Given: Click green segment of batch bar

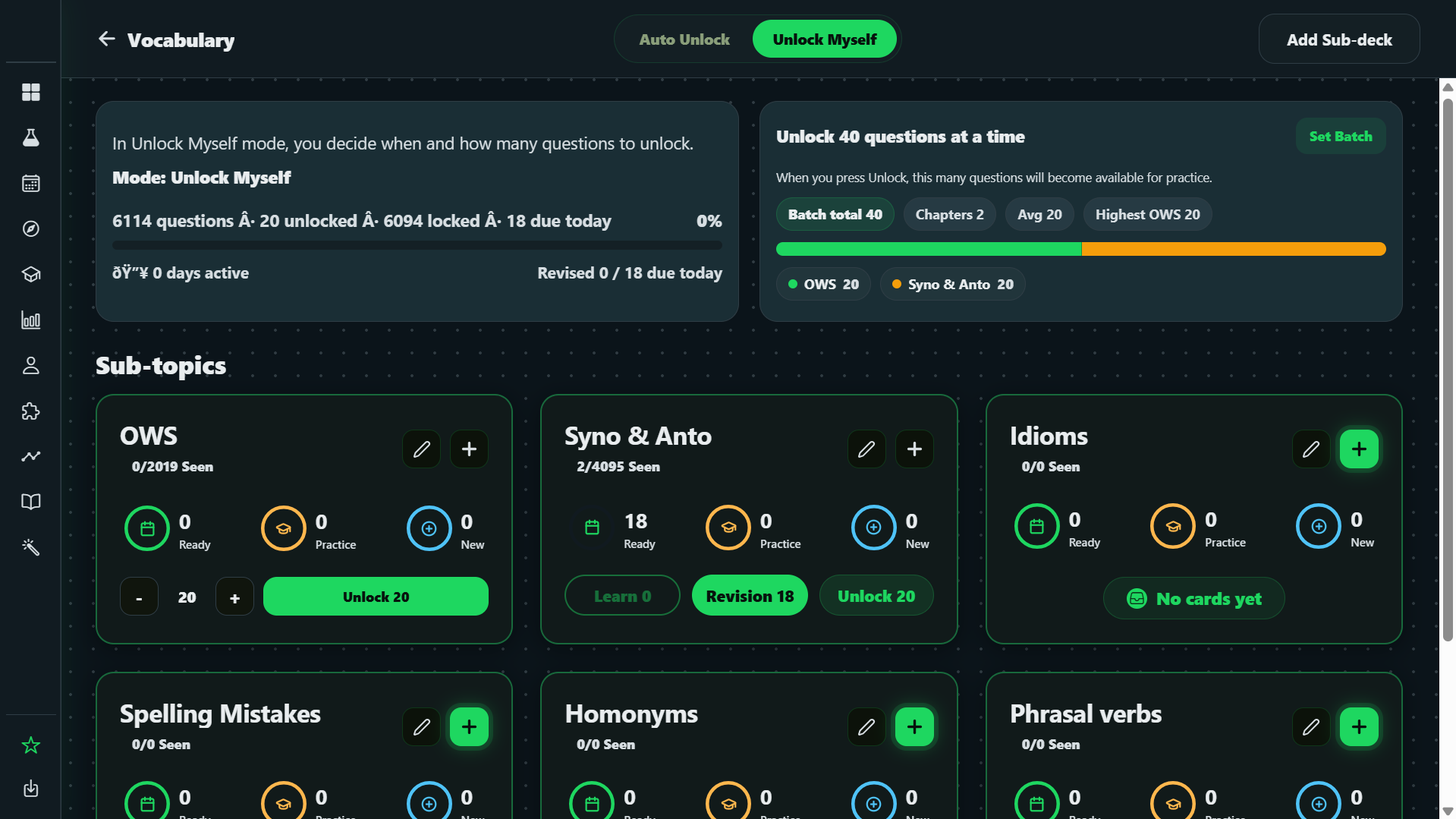Looking at the screenshot, I should [x=929, y=249].
